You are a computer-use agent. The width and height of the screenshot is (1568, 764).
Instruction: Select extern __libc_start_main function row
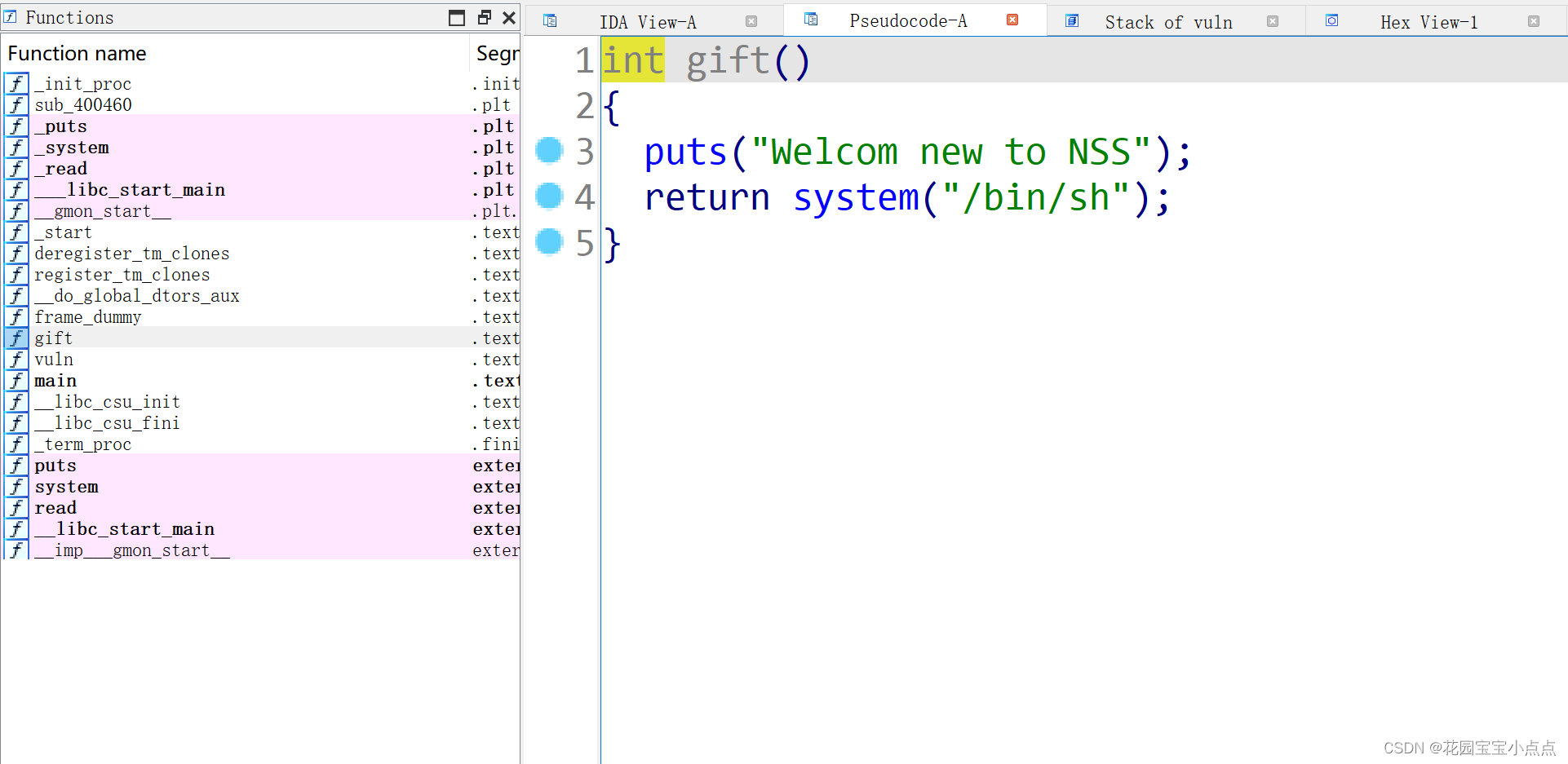pos(260,529)
